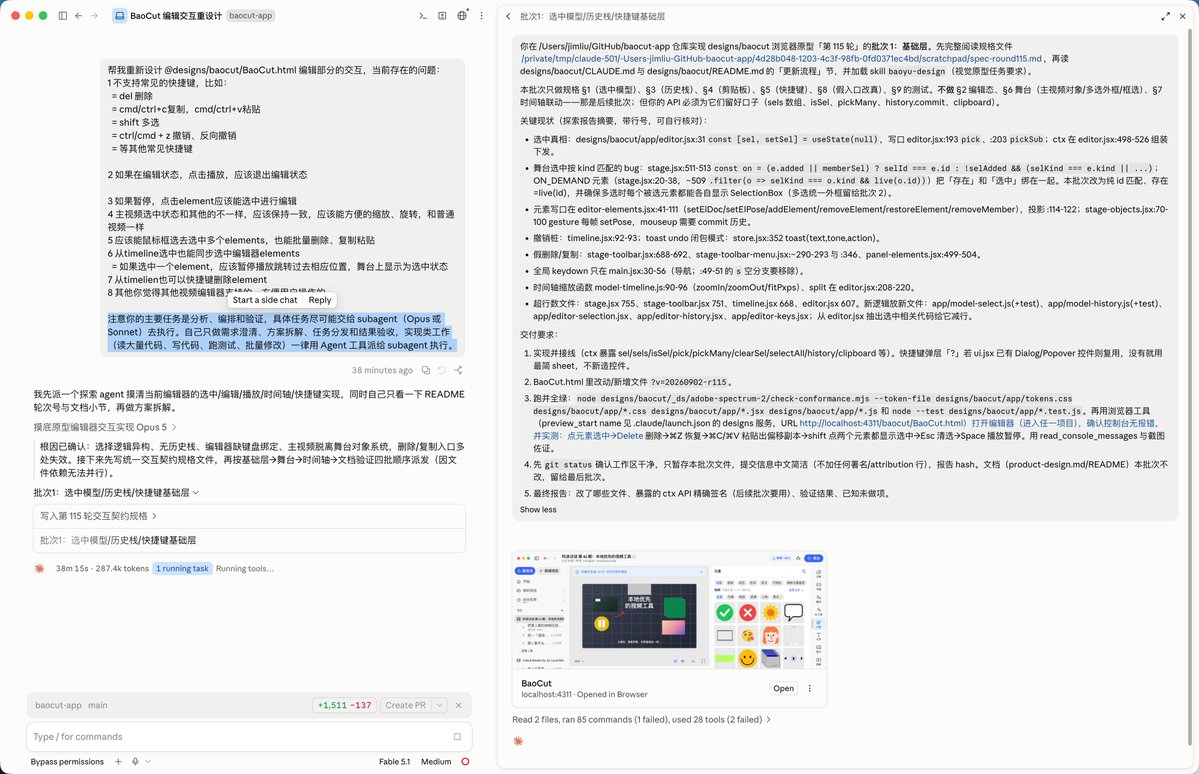Click the orange spinner icon by token count
Screen dimensions: 1199x774
pyautogui.click(x=40, y=568)
